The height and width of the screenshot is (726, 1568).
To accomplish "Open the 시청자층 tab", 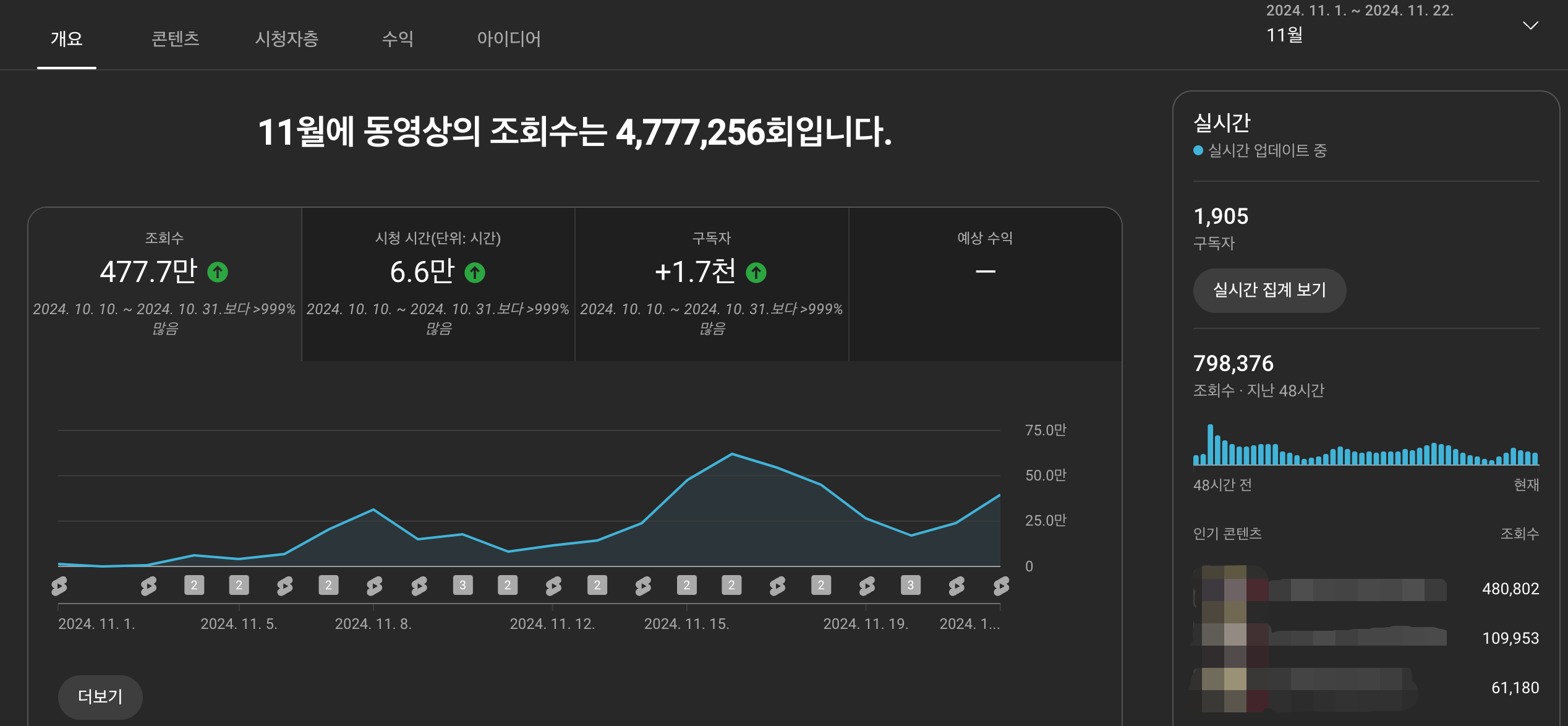I will tap(287, 38).
